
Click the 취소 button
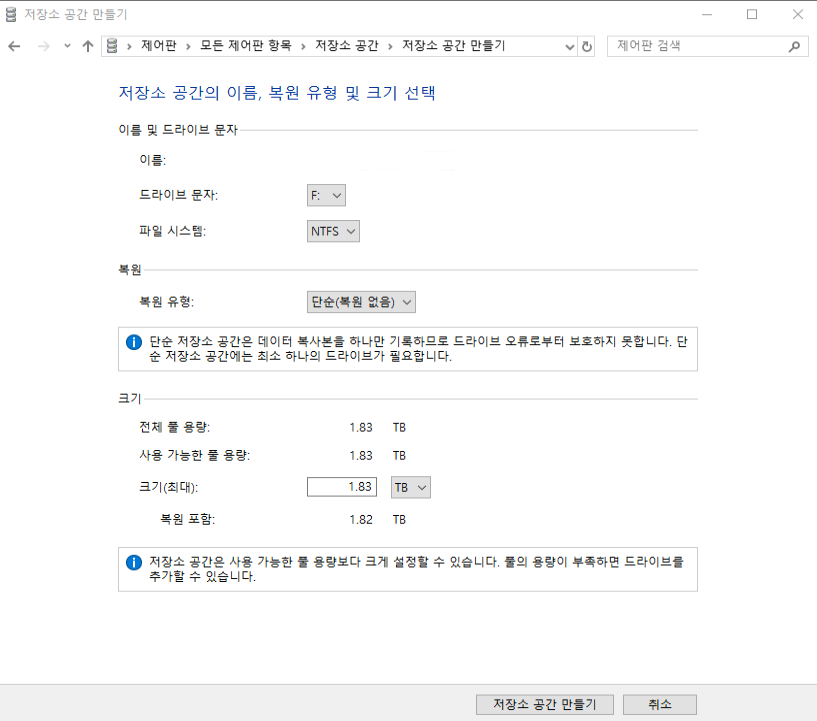[x=659, y=704]
